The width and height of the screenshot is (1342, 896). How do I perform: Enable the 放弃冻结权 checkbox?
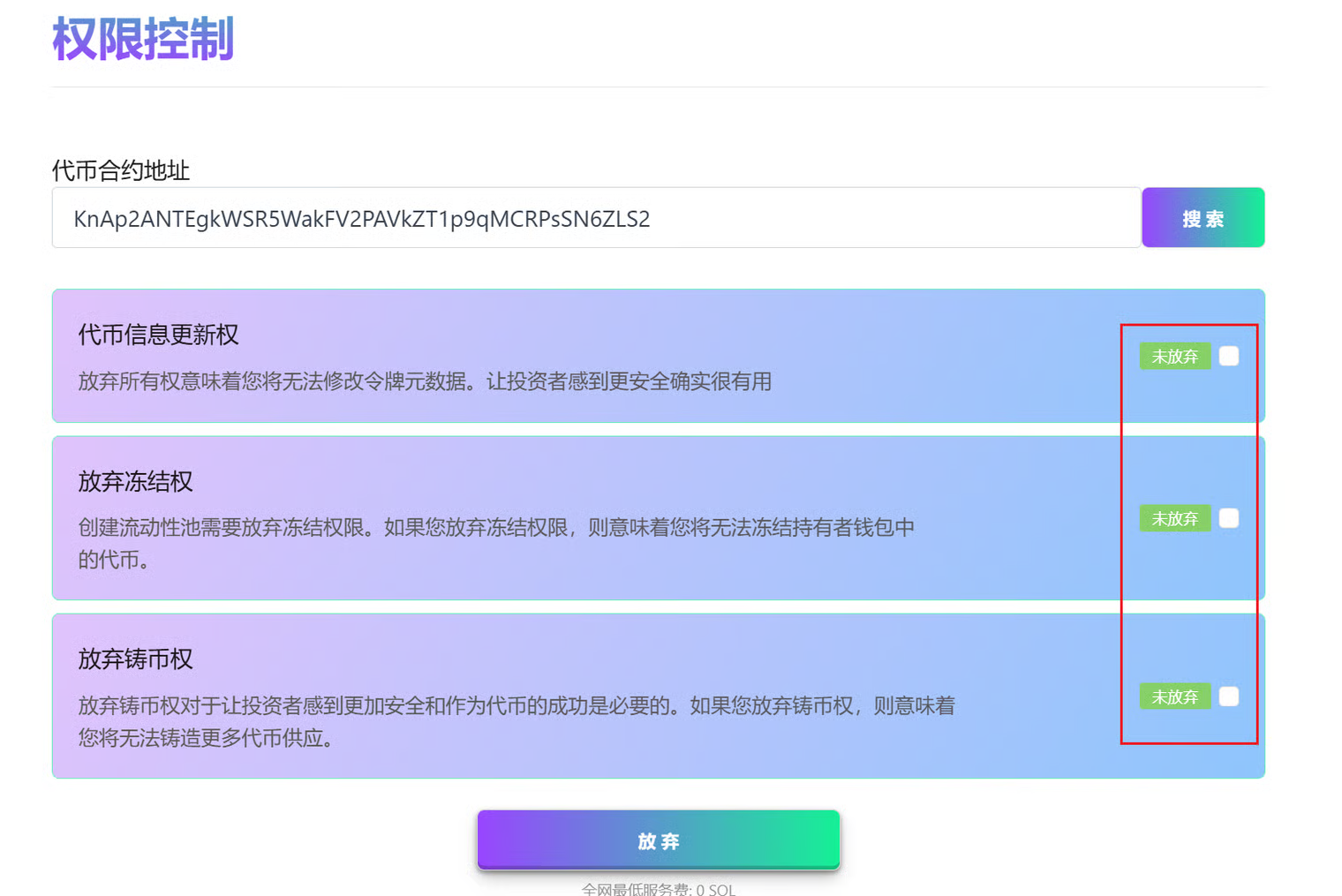tap(1228, 518)
